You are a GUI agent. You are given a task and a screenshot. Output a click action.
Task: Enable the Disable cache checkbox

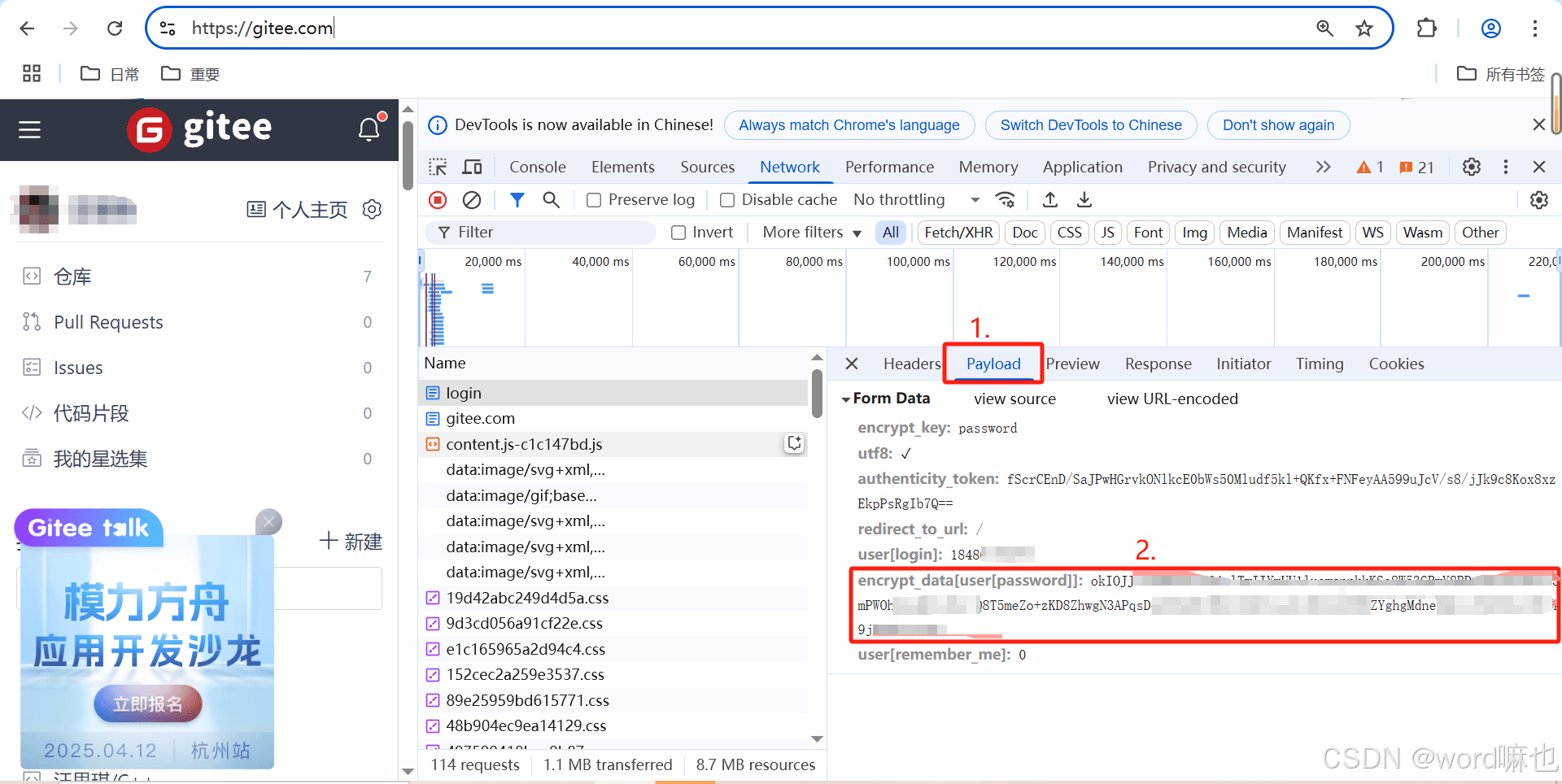click(727, 200)
